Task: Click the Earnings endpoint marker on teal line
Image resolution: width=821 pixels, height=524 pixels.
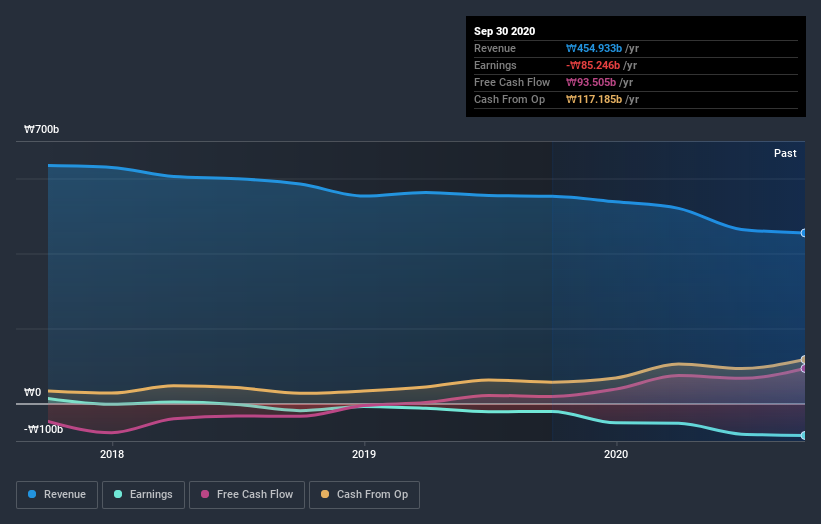Action: click(804, 436)
